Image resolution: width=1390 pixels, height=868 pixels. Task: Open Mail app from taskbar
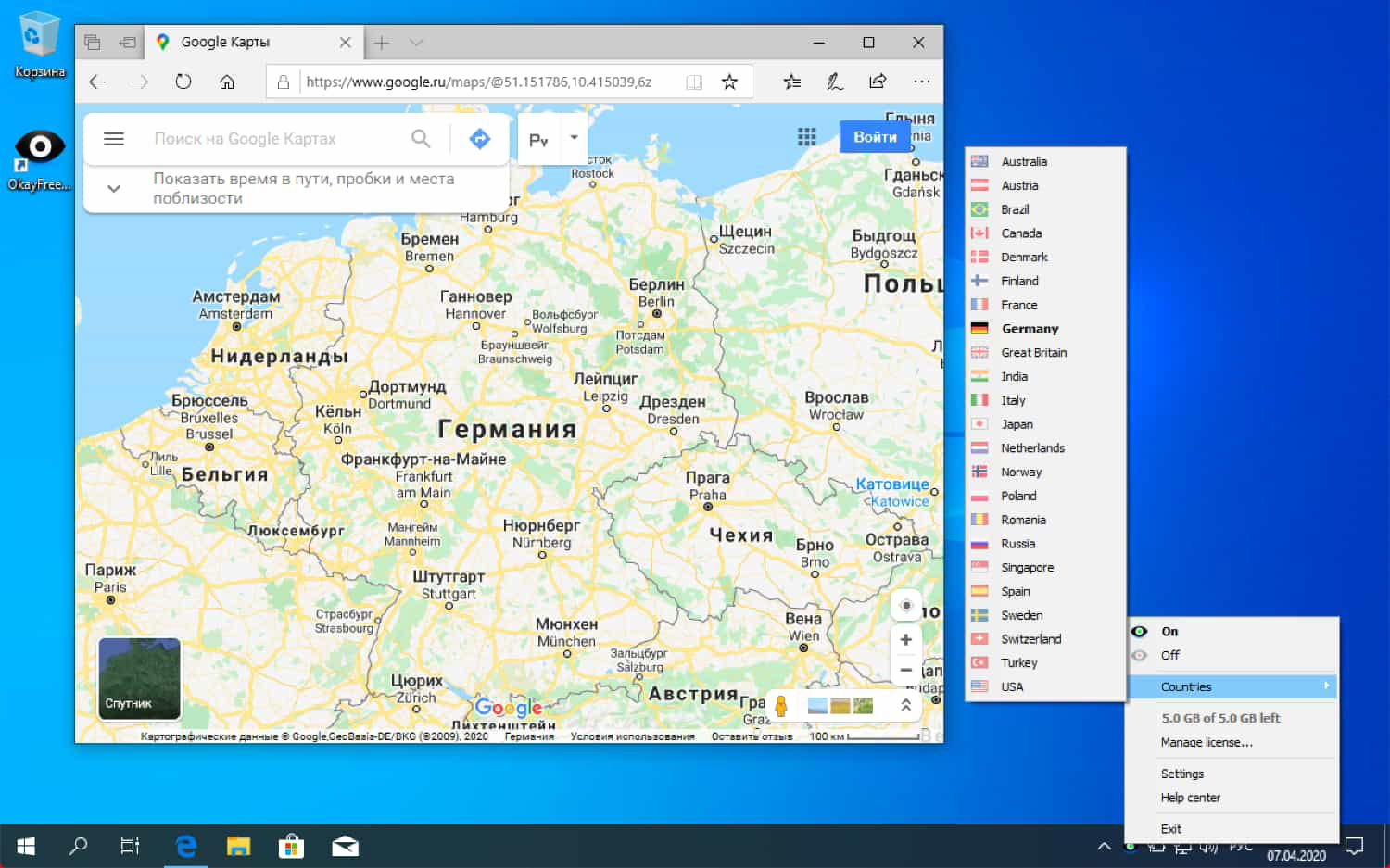[x=346, y=846]
